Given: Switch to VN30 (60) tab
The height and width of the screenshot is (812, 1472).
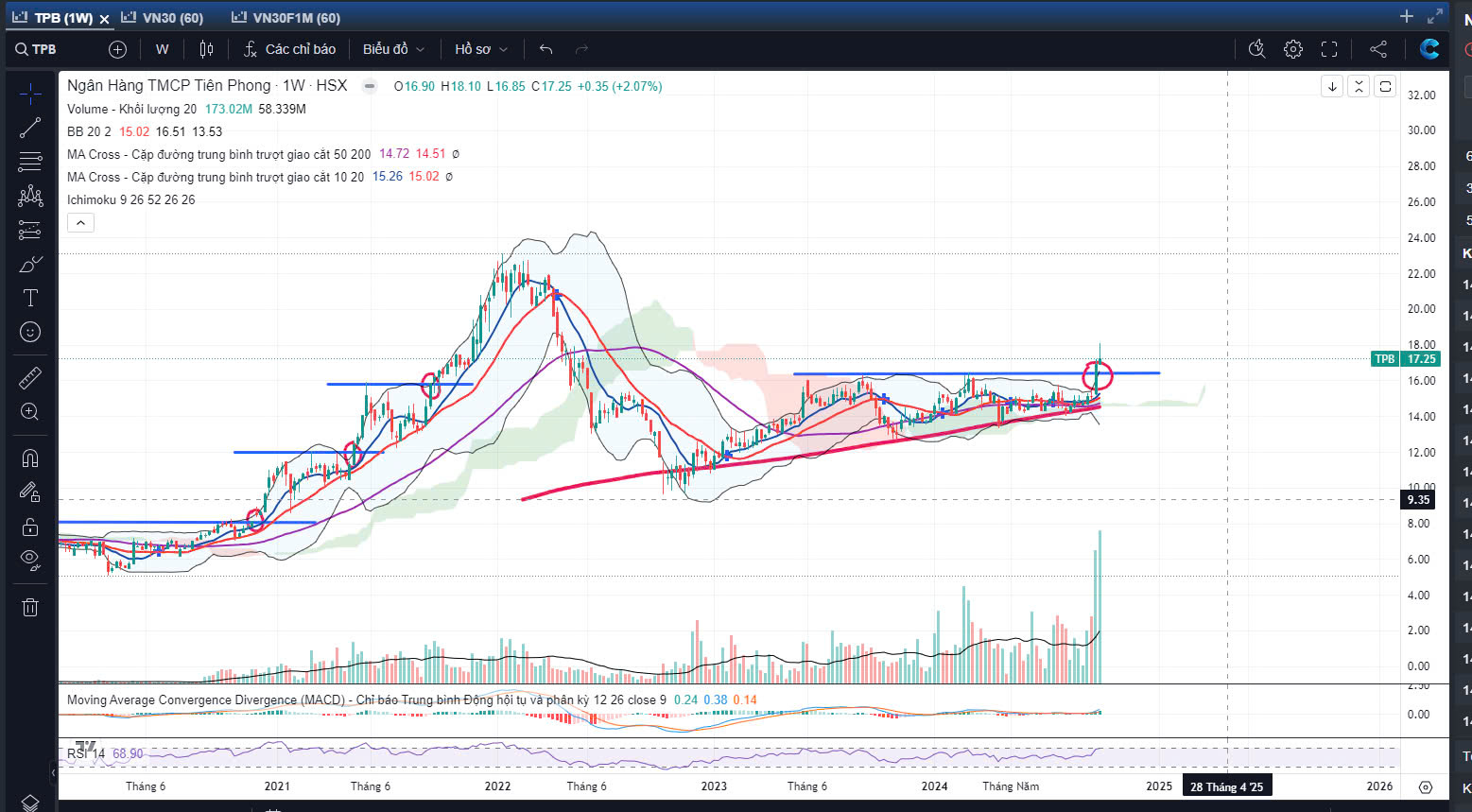Looking at the screenshot, I should pyautogui.click(x=164, y=18).
